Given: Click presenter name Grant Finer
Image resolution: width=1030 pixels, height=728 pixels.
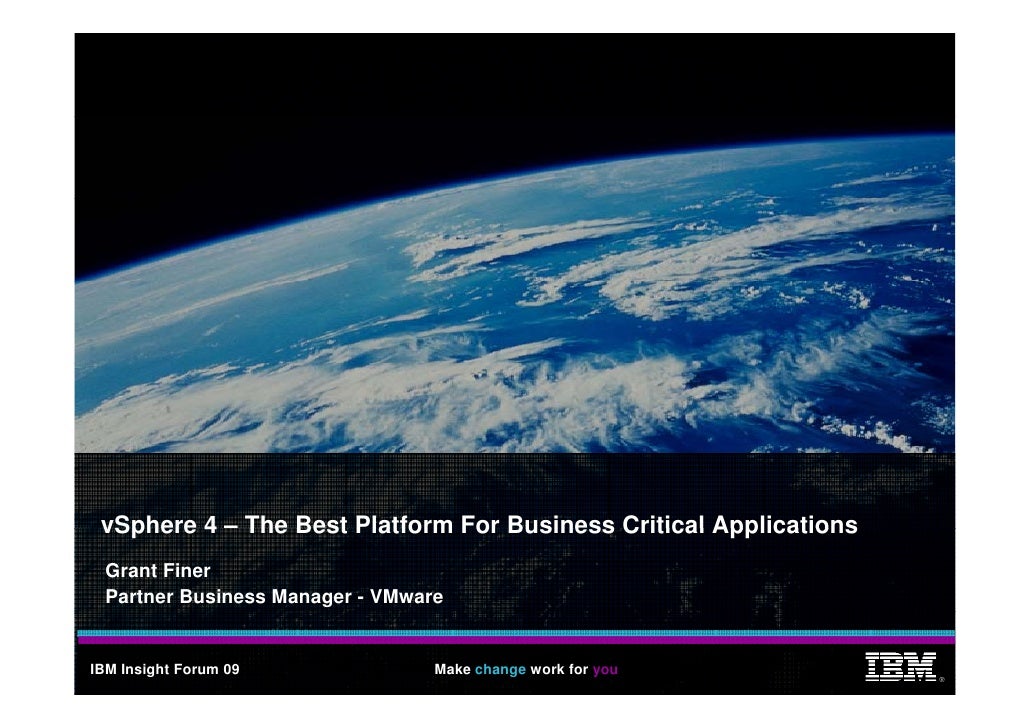Looking at the screenshot, I should (158, 570).
